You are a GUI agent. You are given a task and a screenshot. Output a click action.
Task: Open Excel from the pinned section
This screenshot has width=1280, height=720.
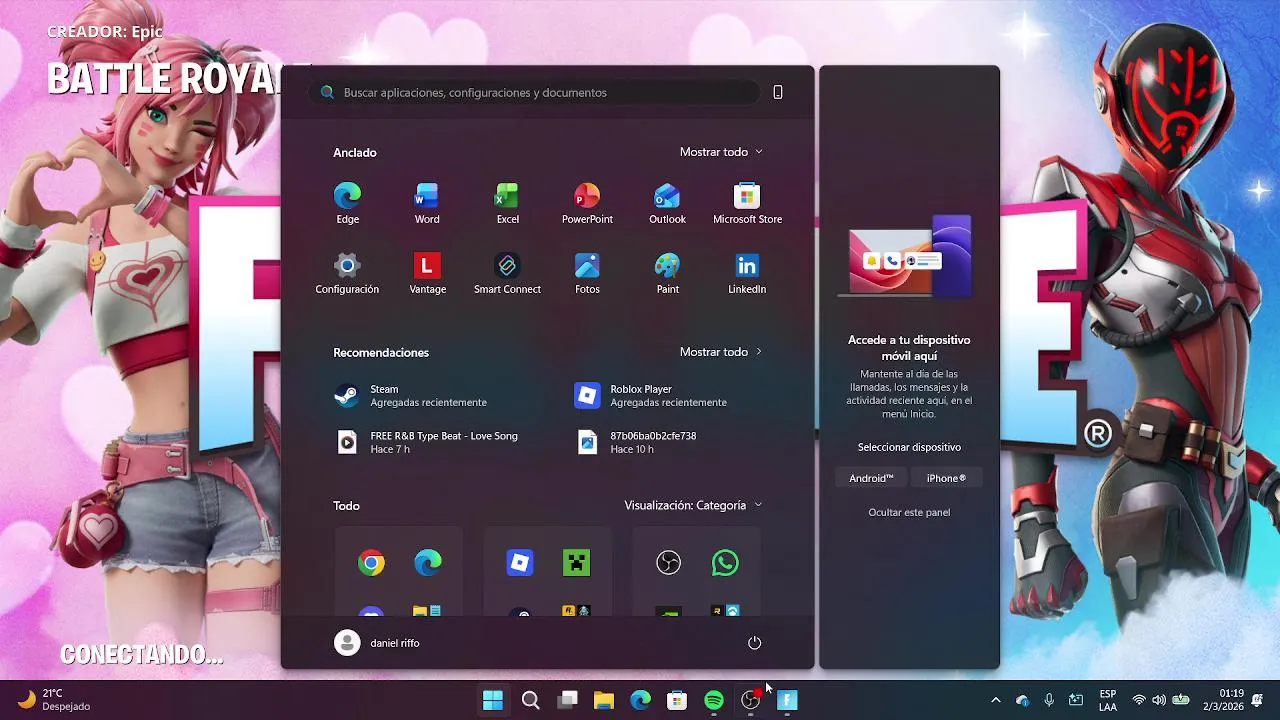click(x=507, y=203)
